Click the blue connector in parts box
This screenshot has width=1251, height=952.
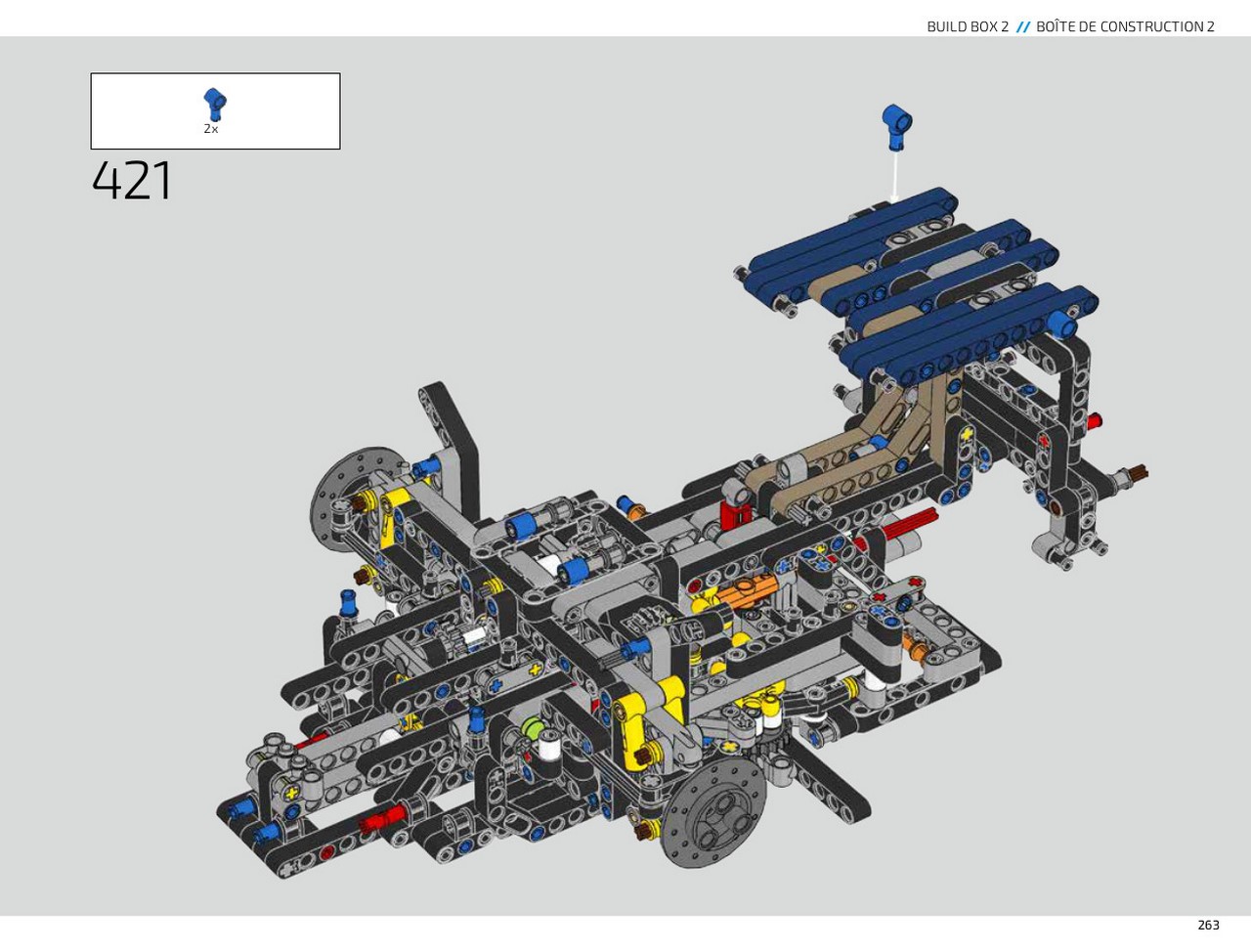pyautogui.click(x=215, y=104)
